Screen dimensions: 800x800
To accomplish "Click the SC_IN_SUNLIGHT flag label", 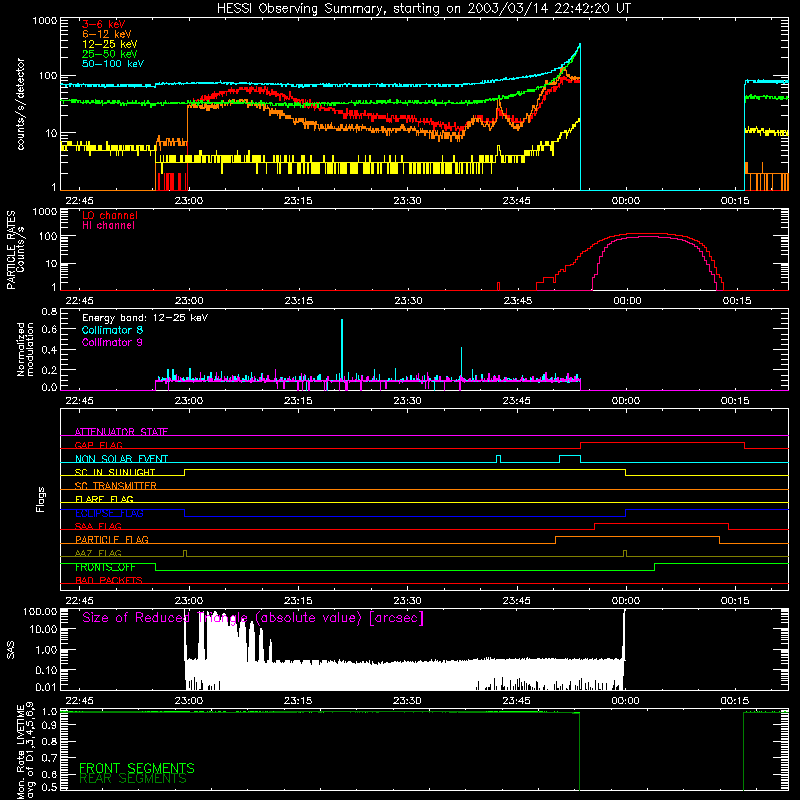I will tap(115, 472).
